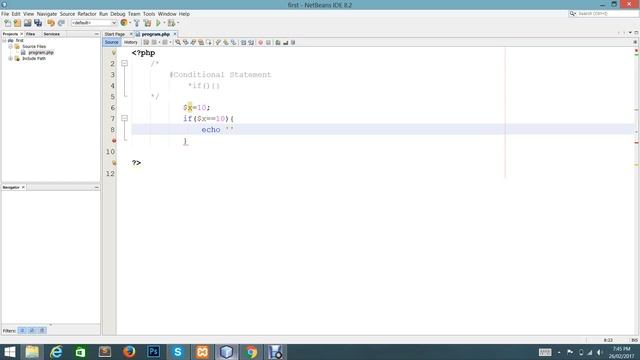Image resolution: width=640 pixels, height=360 pixels.
Task: Close the Start Page tab
Action: click(x=131, y=34)
